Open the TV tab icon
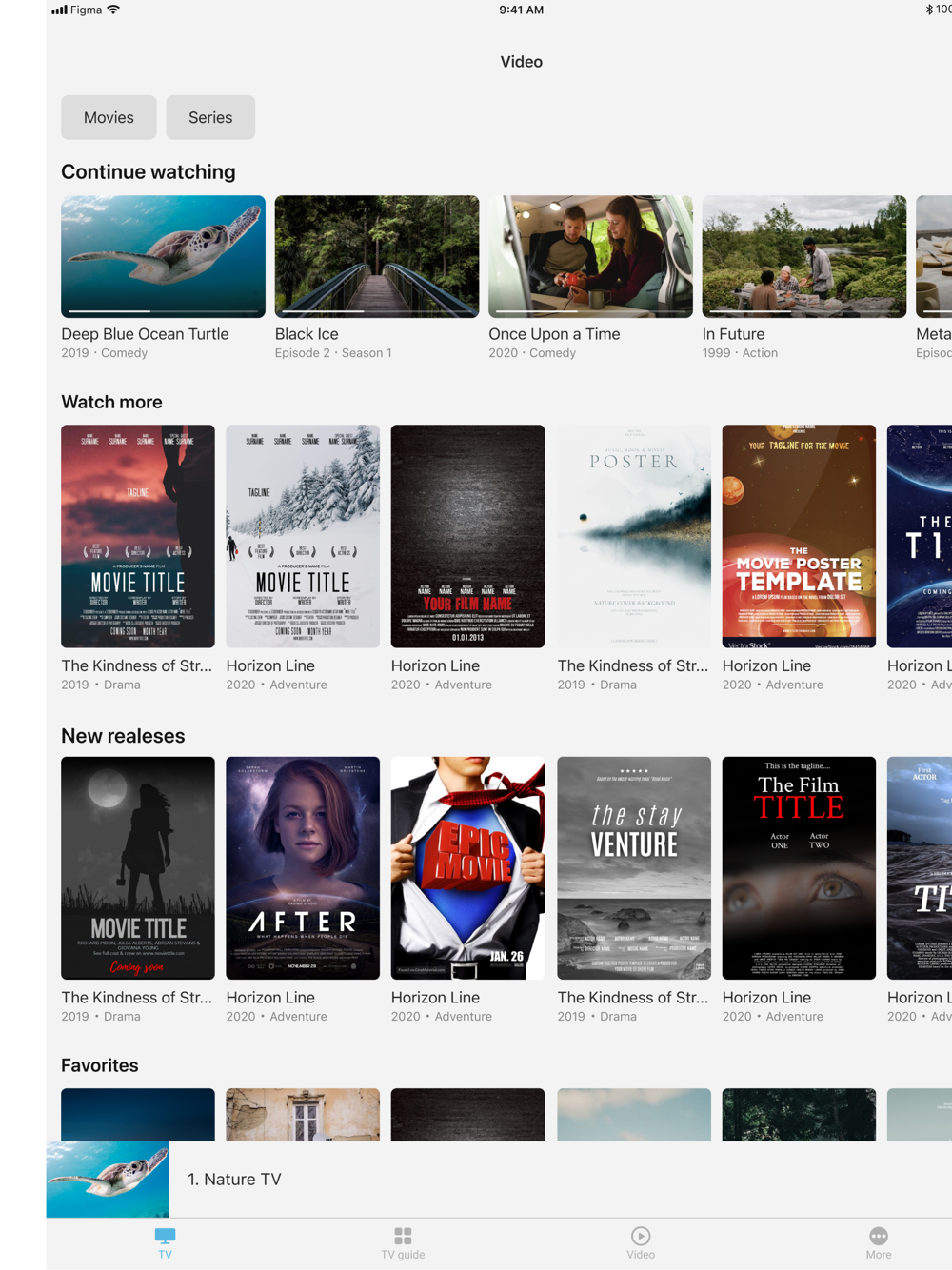 [165, 1236]
